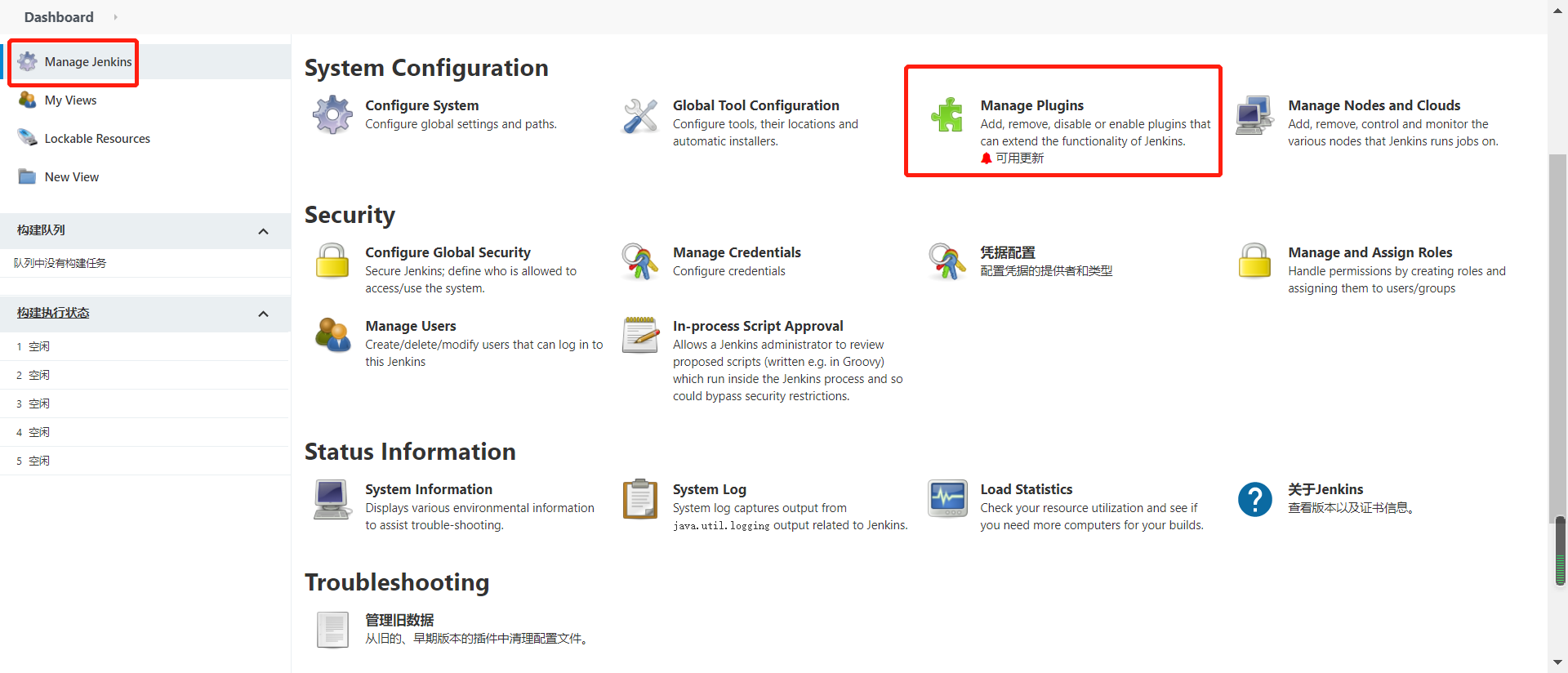Collapse the 构建队列 panel
Screen dimensions: 1568x673
263,231
